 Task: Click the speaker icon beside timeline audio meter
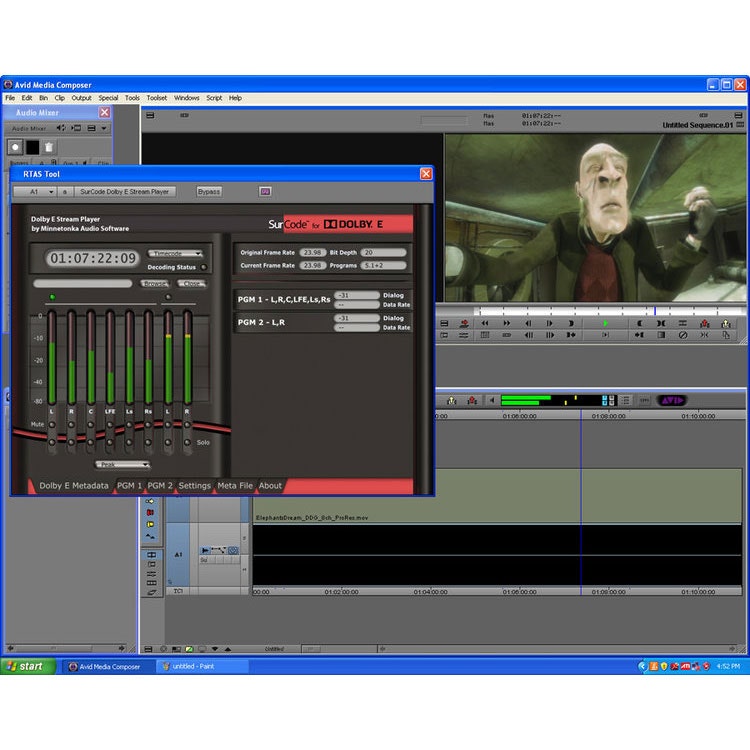(x=492, y=400)
